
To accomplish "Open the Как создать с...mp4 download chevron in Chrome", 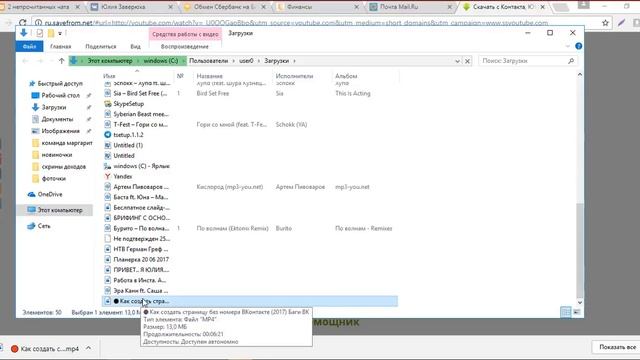I will pos(88,349).
